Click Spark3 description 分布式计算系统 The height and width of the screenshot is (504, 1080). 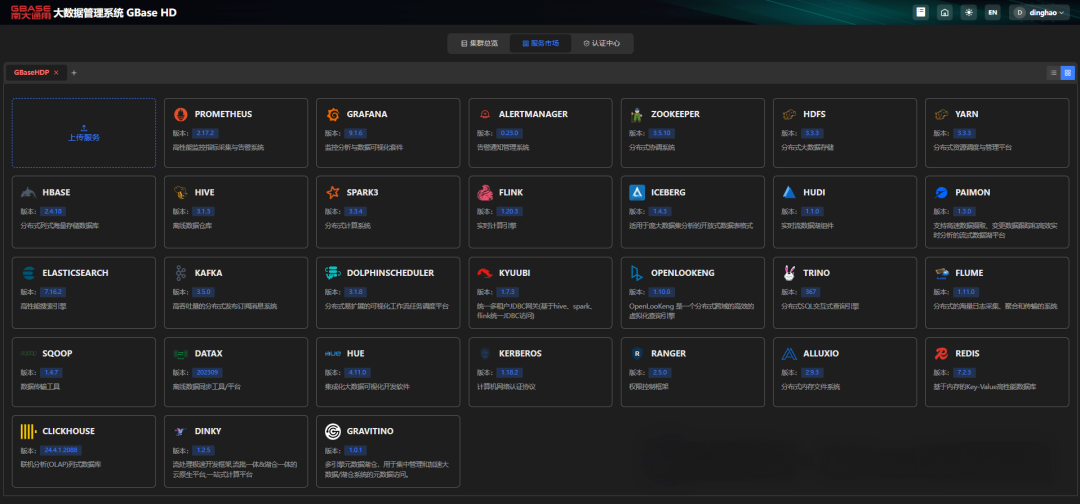348,225
